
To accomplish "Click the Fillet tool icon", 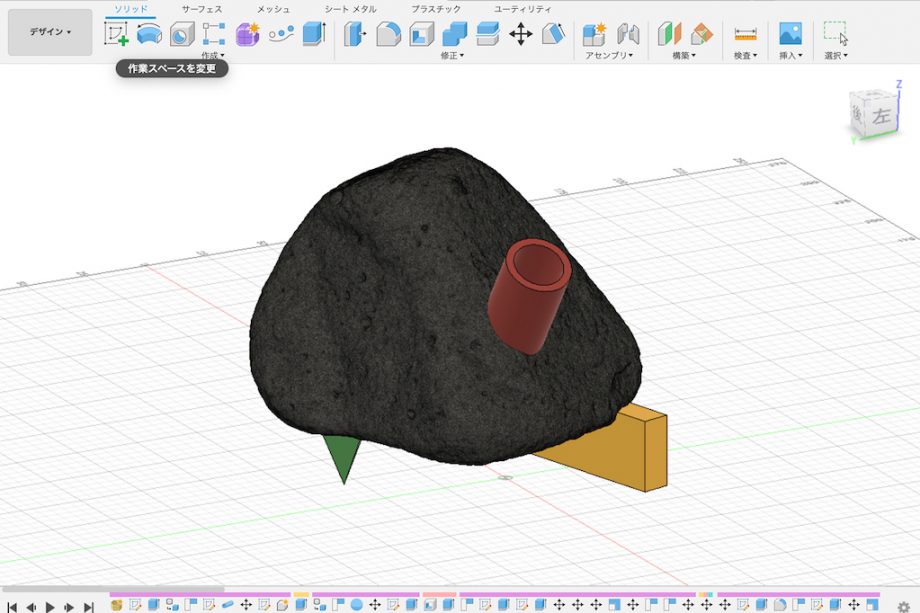I will click(x=388, y=34).
